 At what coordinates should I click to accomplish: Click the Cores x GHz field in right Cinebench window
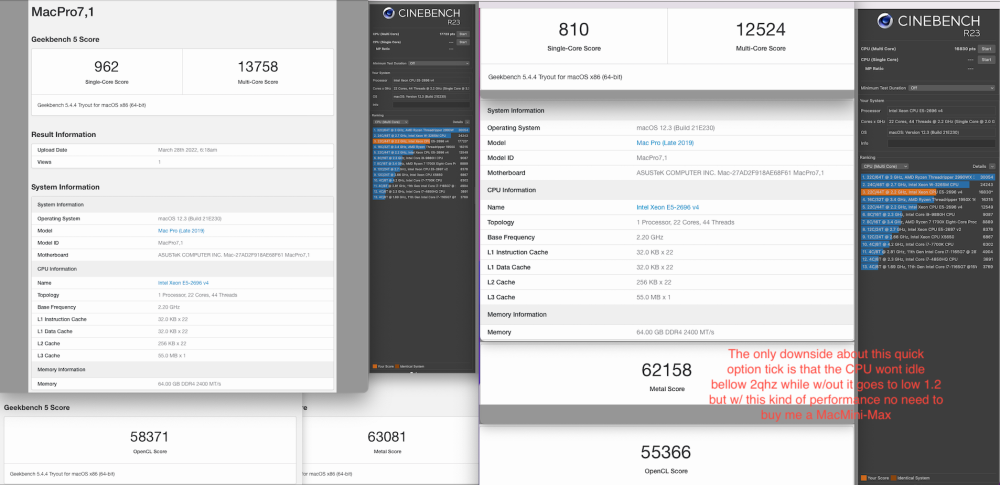coord(941,121)
